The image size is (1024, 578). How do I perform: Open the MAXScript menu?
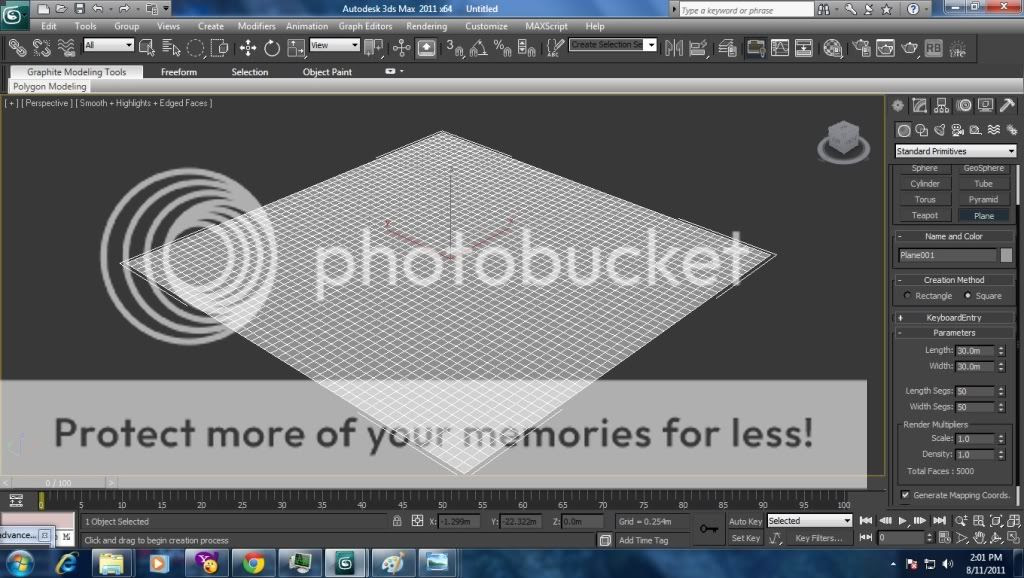click(x=546, y=26)
